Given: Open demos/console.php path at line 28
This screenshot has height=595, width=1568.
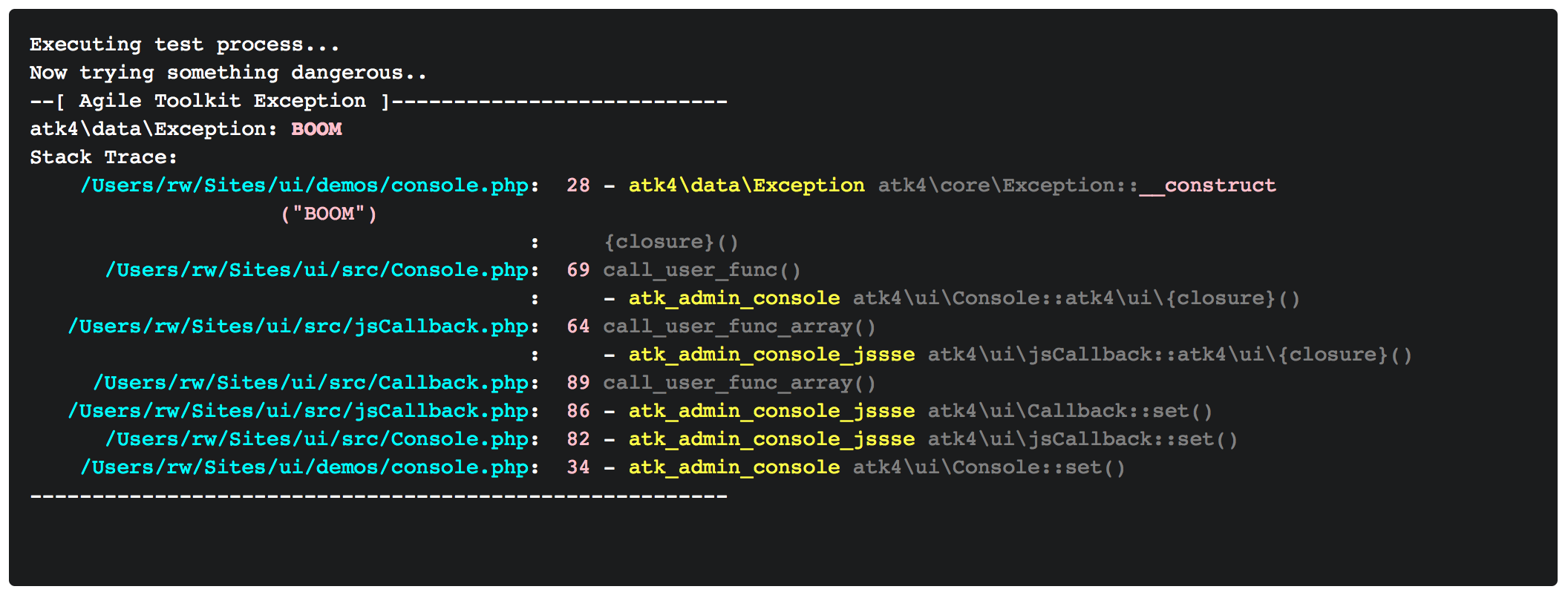Looking at the screenshot, I should [304, 185].
